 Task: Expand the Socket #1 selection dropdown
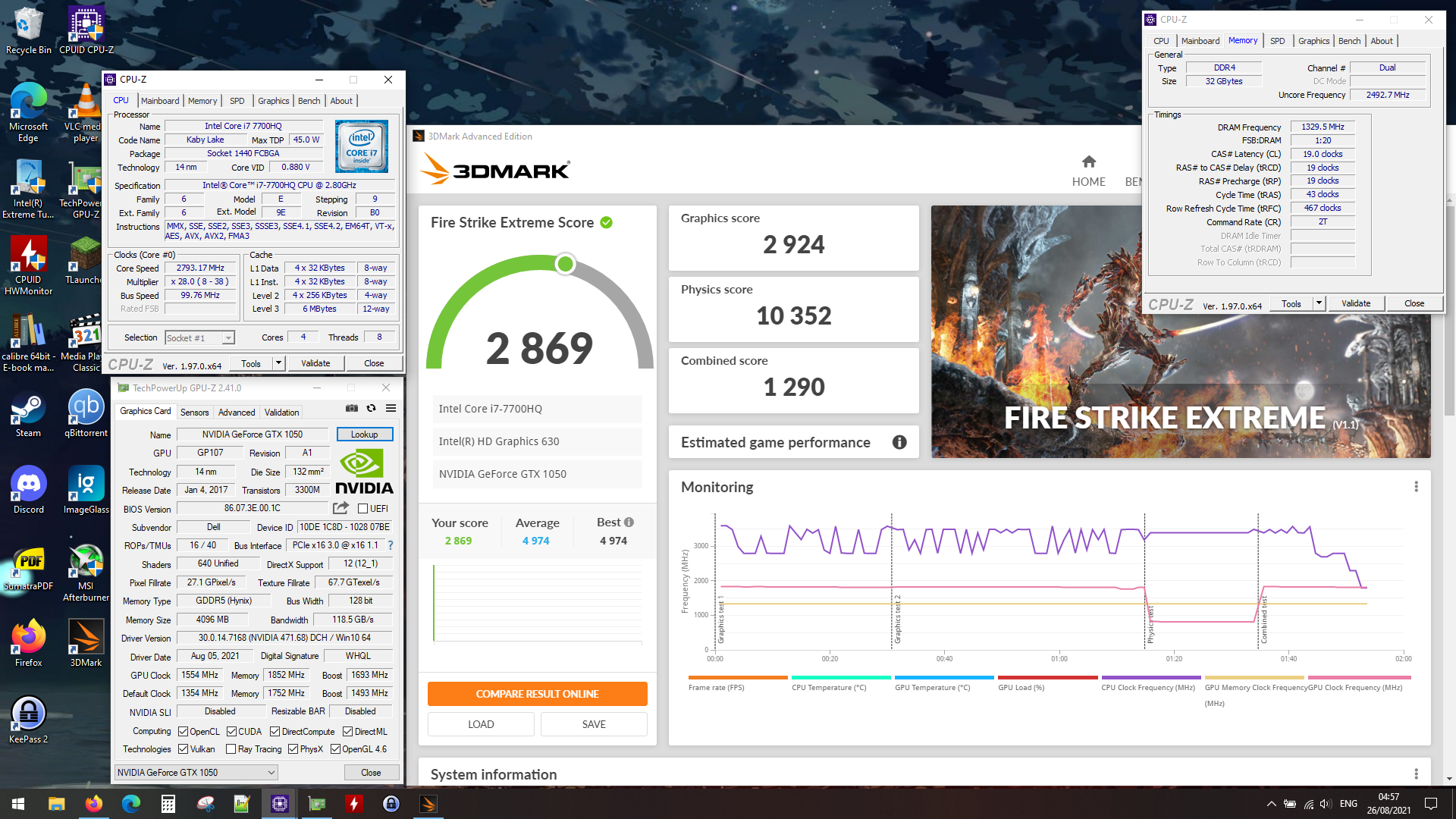[x=228, y=338]
